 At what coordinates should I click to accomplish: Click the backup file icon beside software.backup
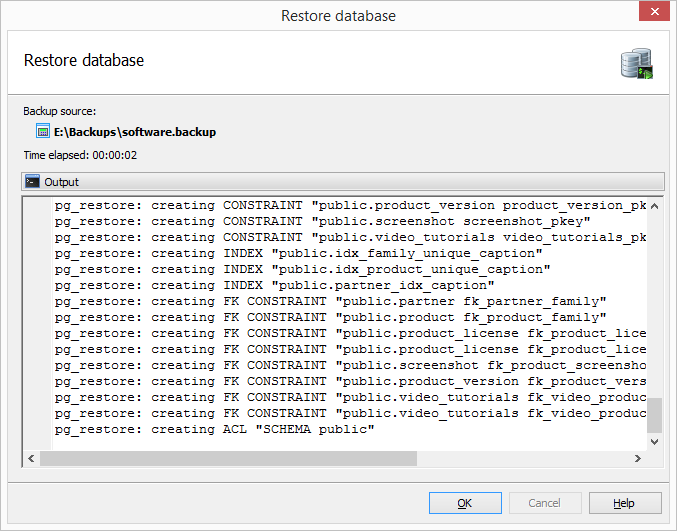click(x=42, y=131)
